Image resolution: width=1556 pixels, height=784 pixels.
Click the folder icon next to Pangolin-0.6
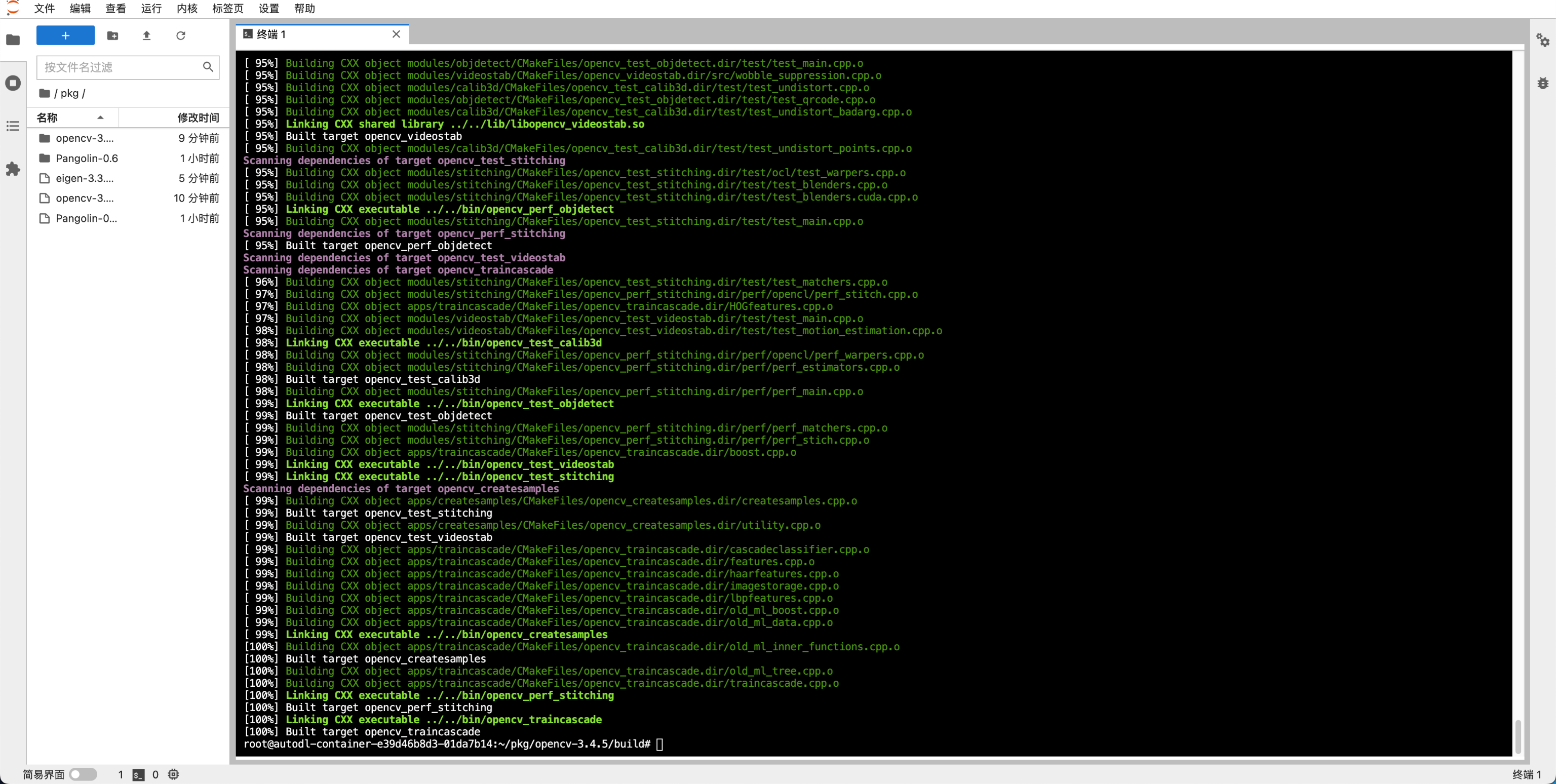point(44,158)
